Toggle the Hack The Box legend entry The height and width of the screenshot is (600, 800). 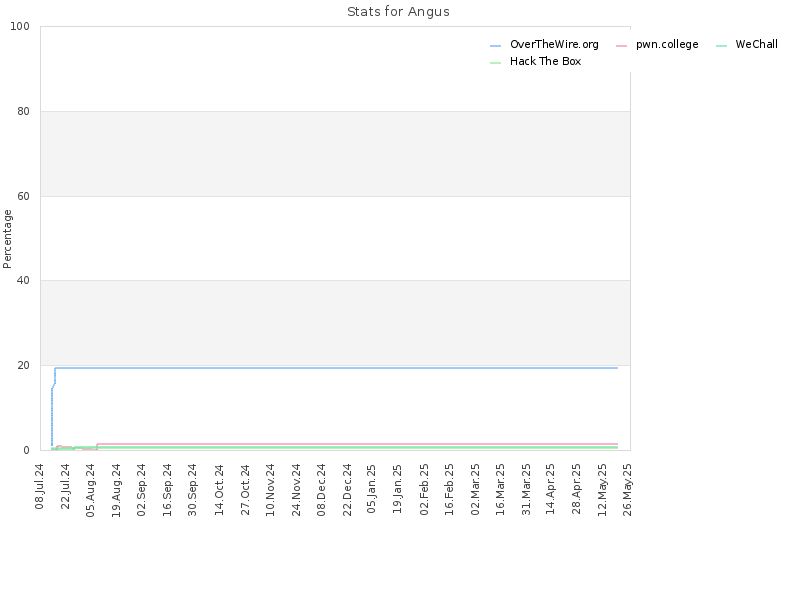pos(536,62)
